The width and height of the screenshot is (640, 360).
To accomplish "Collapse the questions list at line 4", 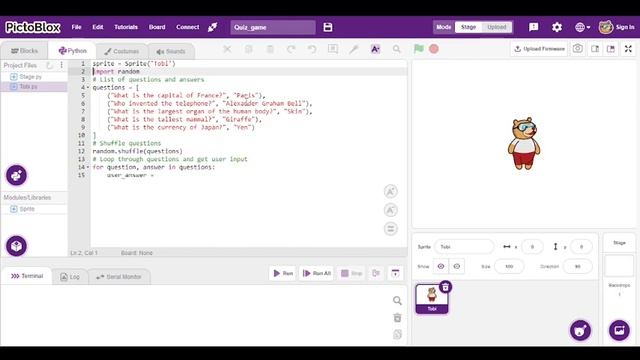I will pos(88,87).
